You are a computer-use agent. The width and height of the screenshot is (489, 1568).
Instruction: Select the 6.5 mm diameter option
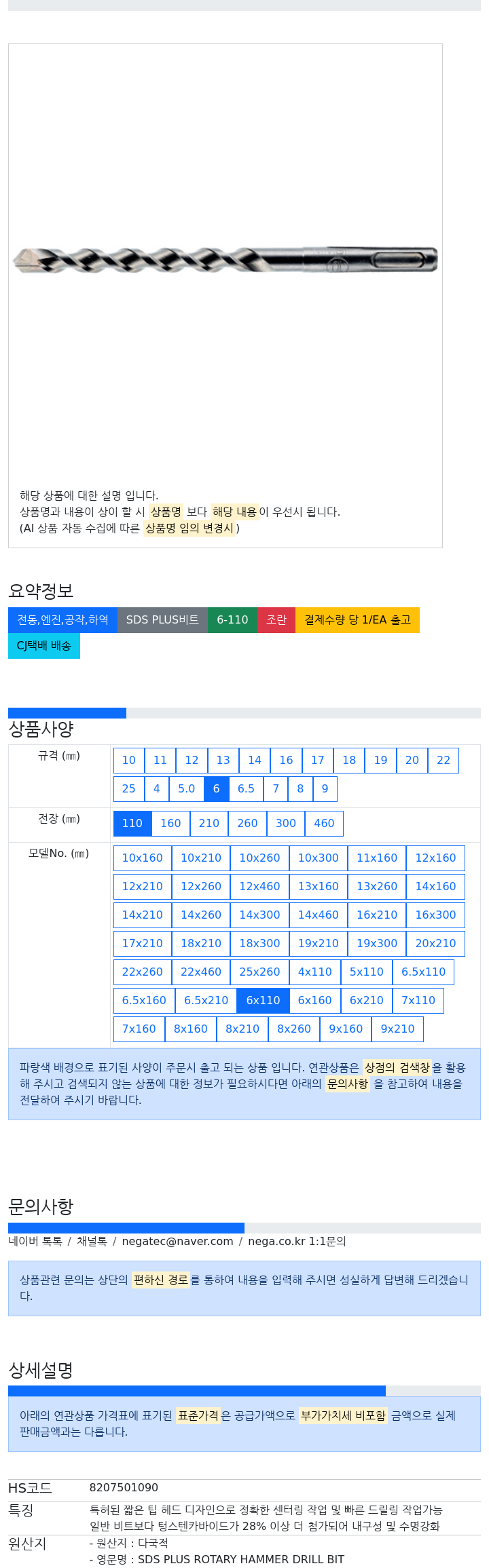tap(246, 788)
